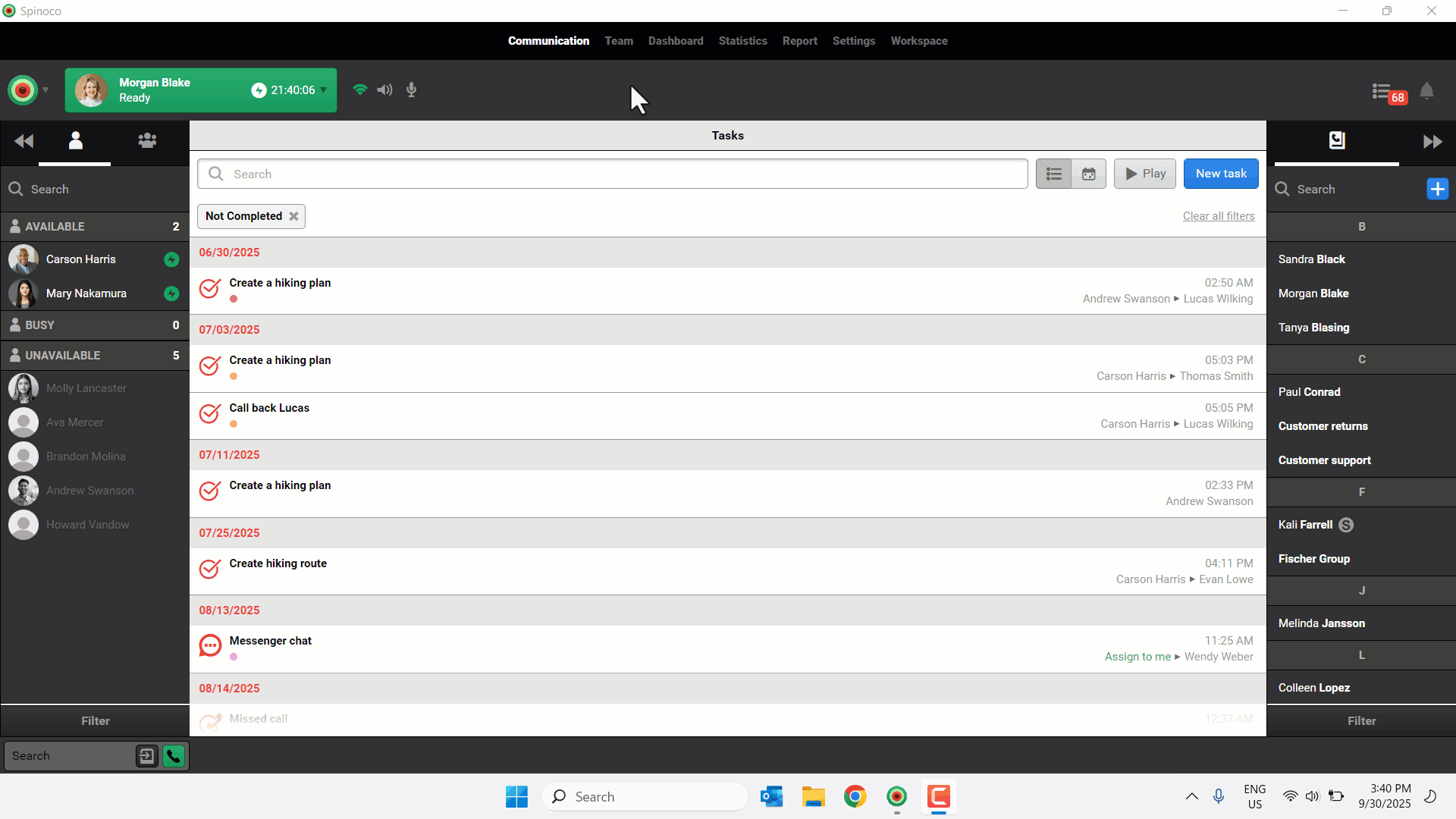Complete the Call back Lucas task
Screen dimensions: 1456x819
210,414
